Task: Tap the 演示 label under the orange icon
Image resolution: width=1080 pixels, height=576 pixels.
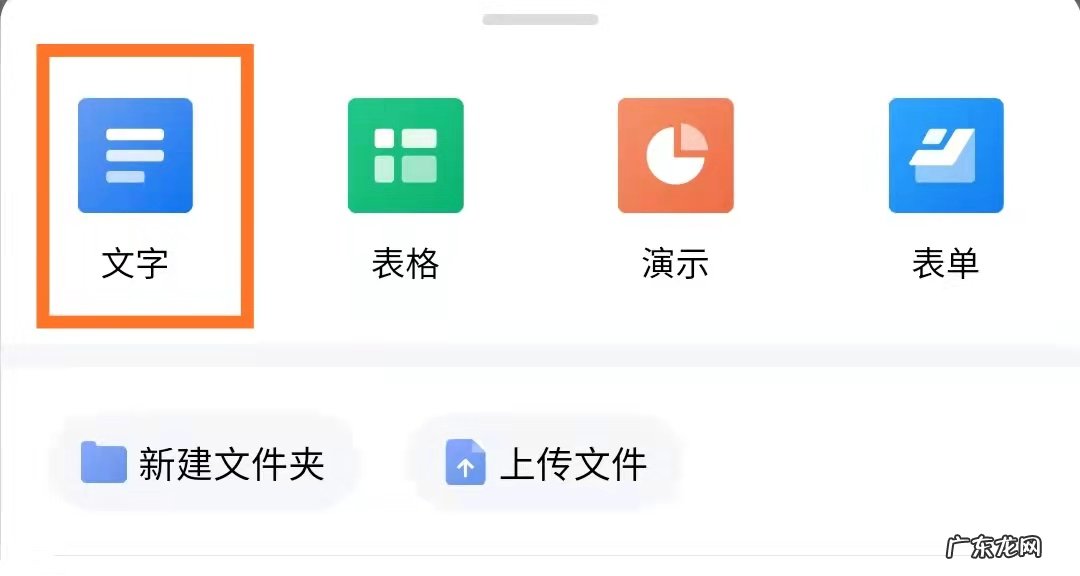Action: pyautogui.click(x=676, y=264)
